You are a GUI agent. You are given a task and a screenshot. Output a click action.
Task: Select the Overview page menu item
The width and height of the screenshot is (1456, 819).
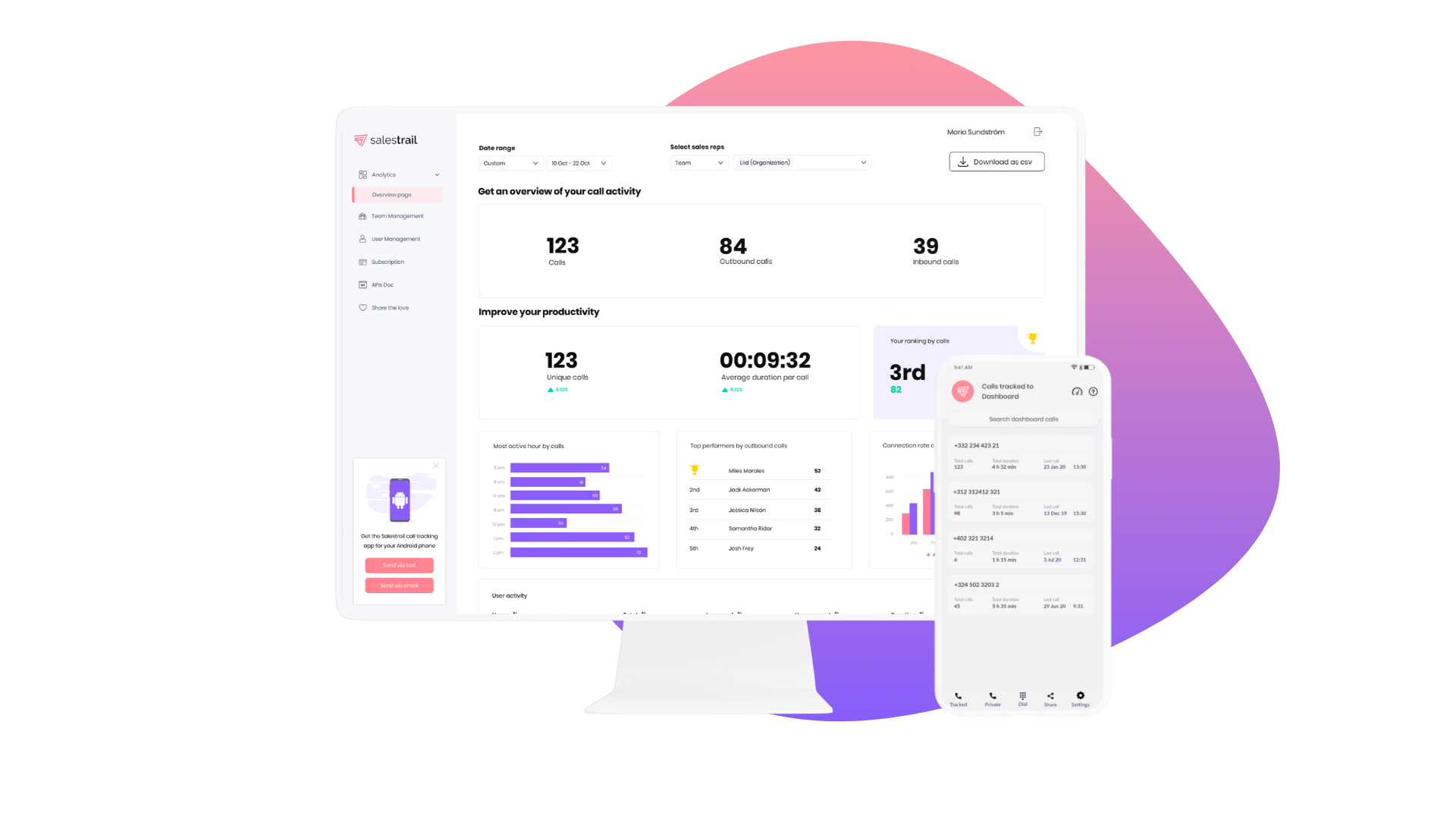[x=392, y=194]
